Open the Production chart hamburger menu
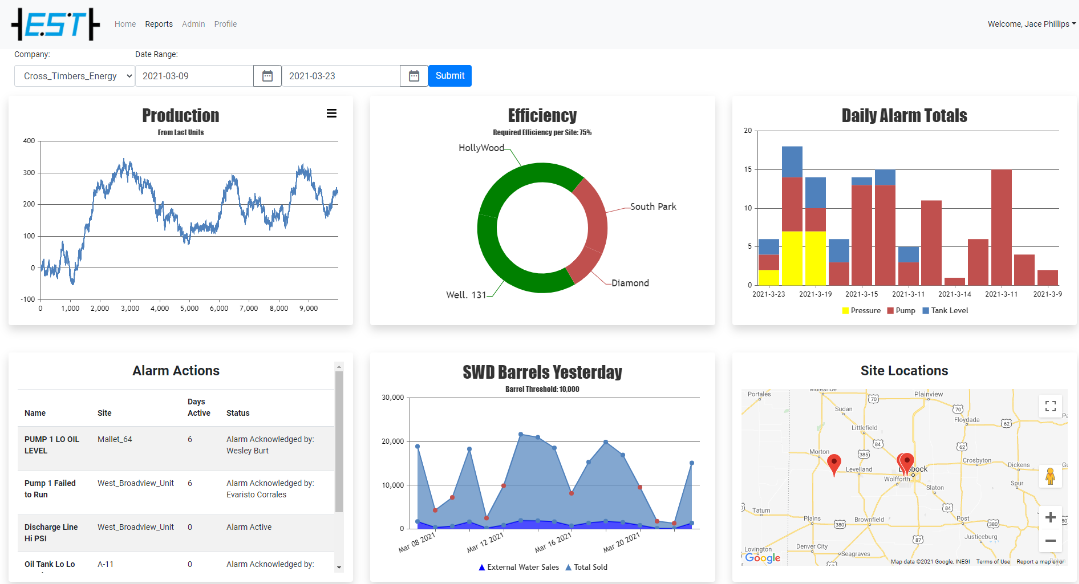This screenshot has width=1079, height=584. point(332,113)
